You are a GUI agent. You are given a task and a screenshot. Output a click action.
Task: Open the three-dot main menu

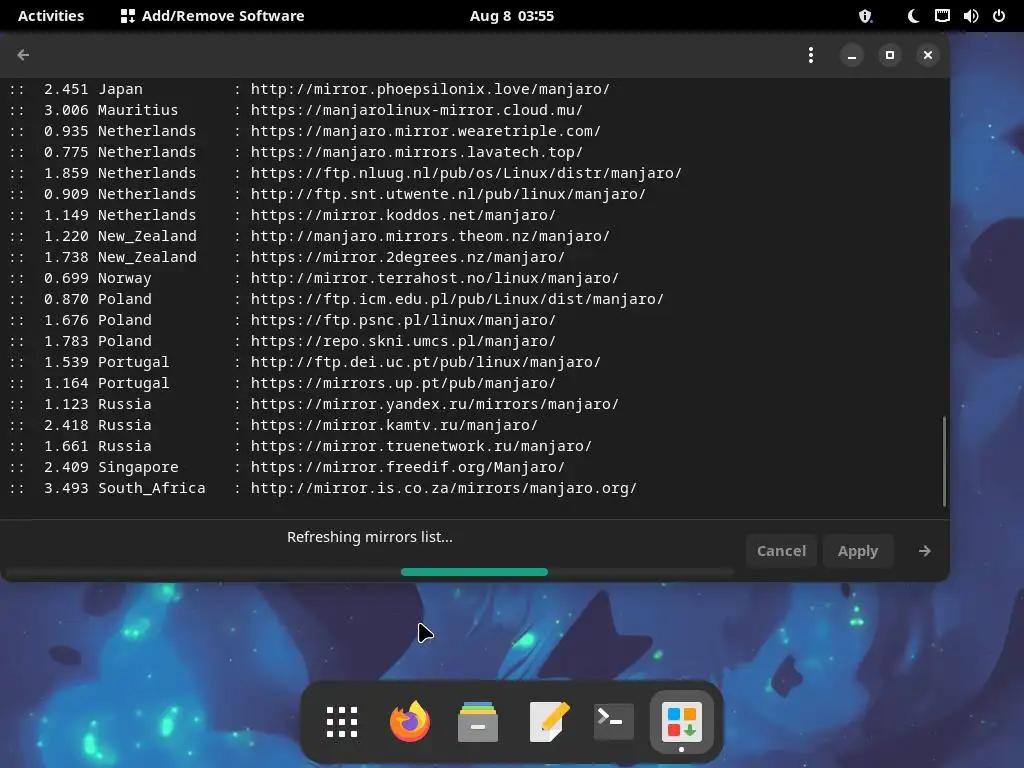810,55
